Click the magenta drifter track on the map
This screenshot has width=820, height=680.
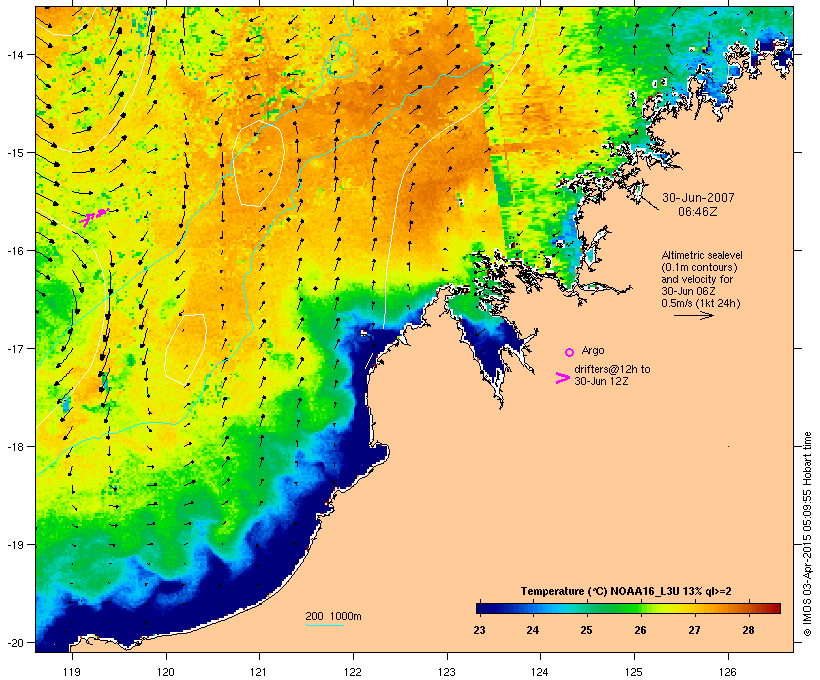click(x=94, y=216)
